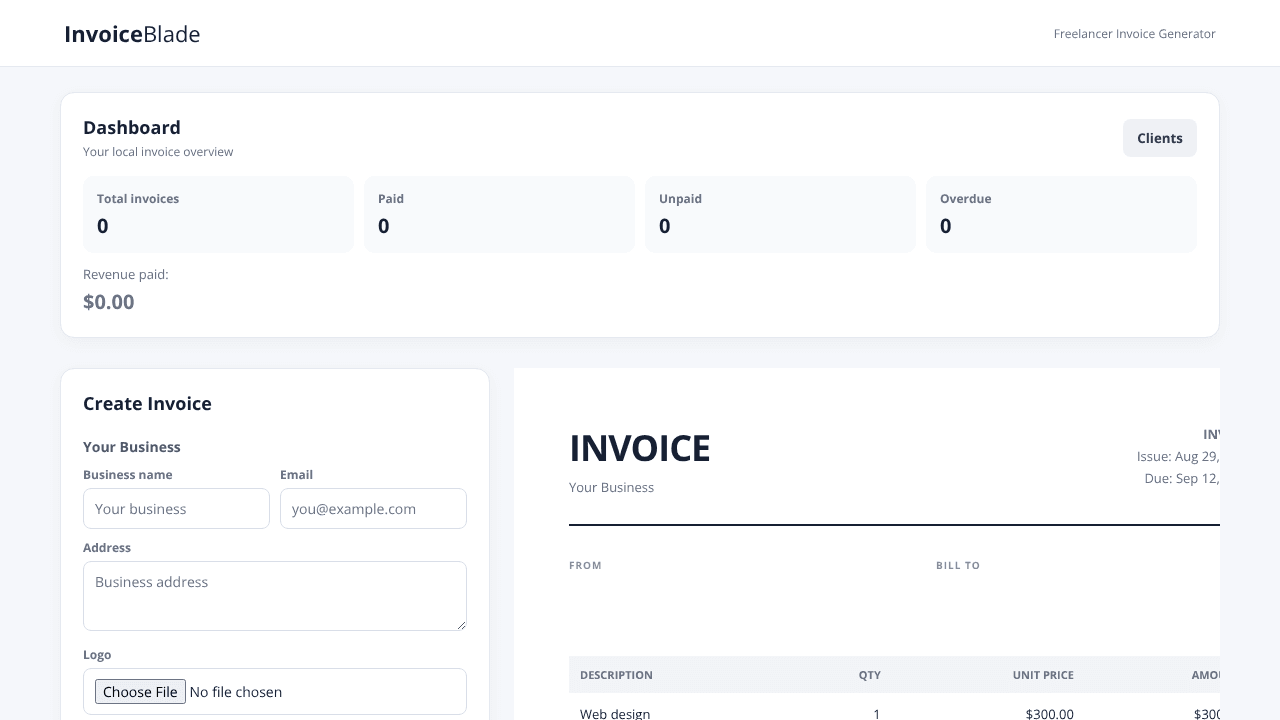
Task: Click Choose File for logo upload
Action: [140, 692]
